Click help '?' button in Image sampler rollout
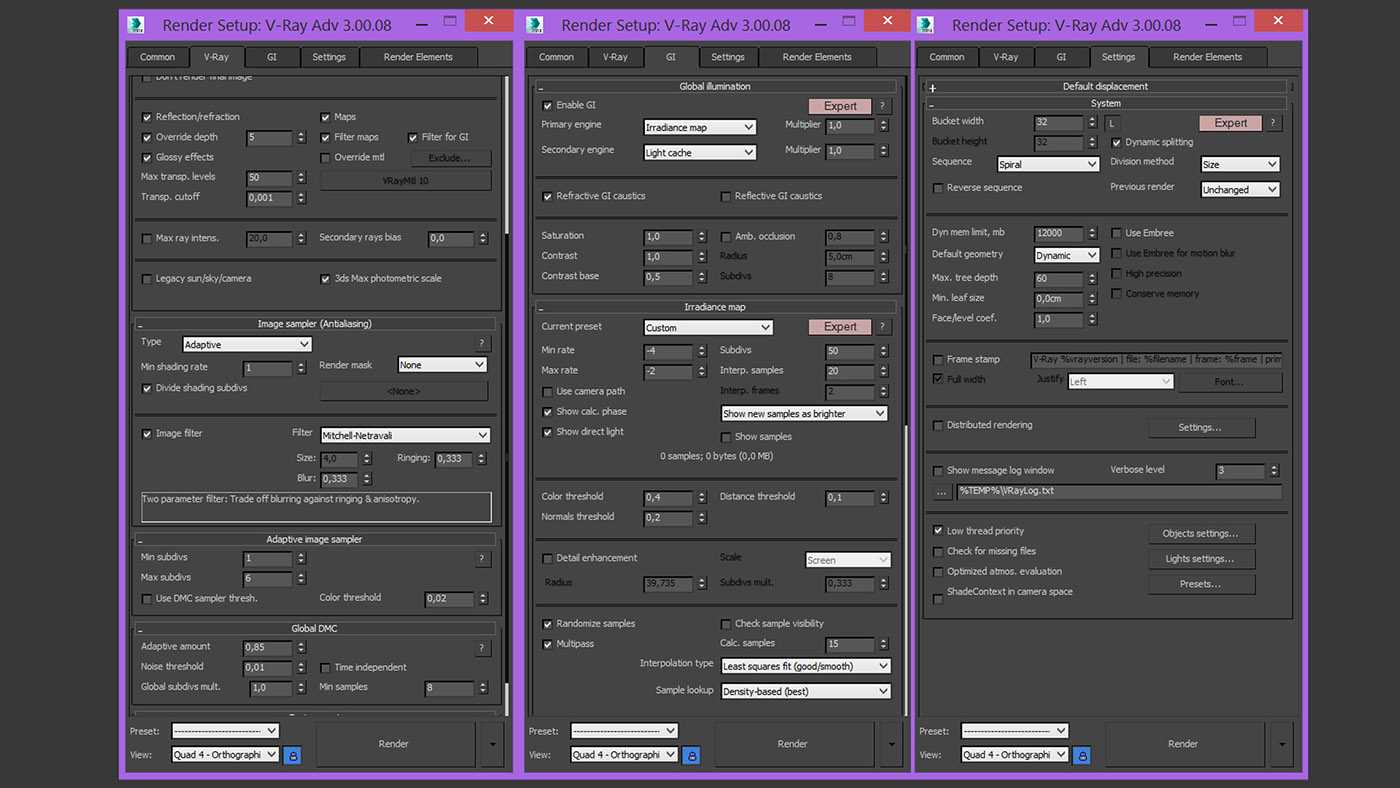Screen dimensions: 1400x788 click(482, 343)
